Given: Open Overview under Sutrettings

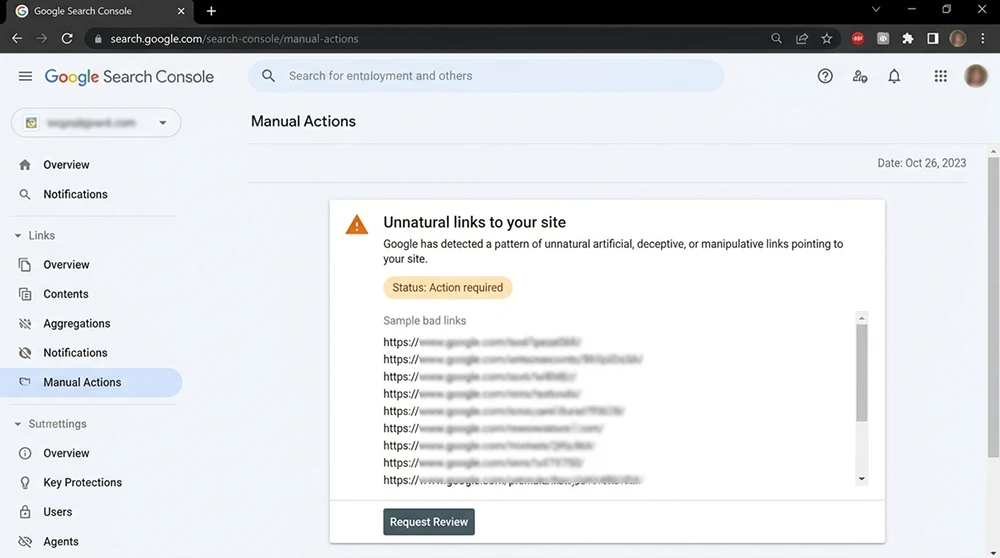Looking at the screenshot, I should pos(66,453).
